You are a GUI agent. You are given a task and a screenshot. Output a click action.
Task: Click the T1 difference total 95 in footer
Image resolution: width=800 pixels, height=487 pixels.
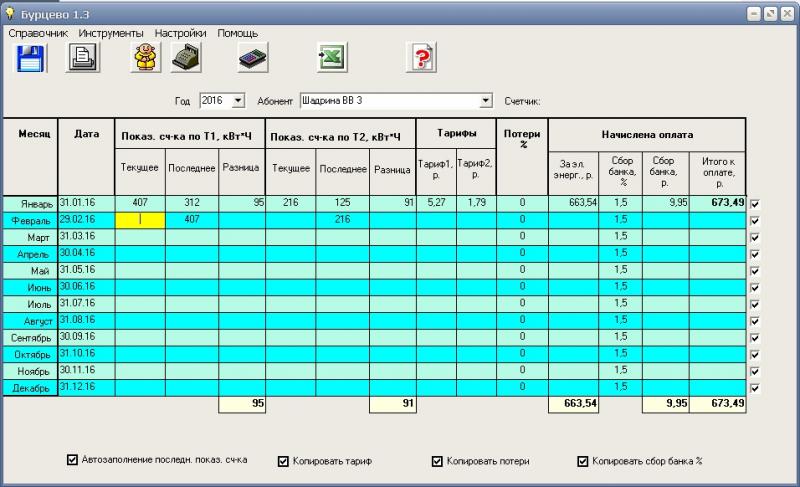pyautogui.click(x=242, y=404)
